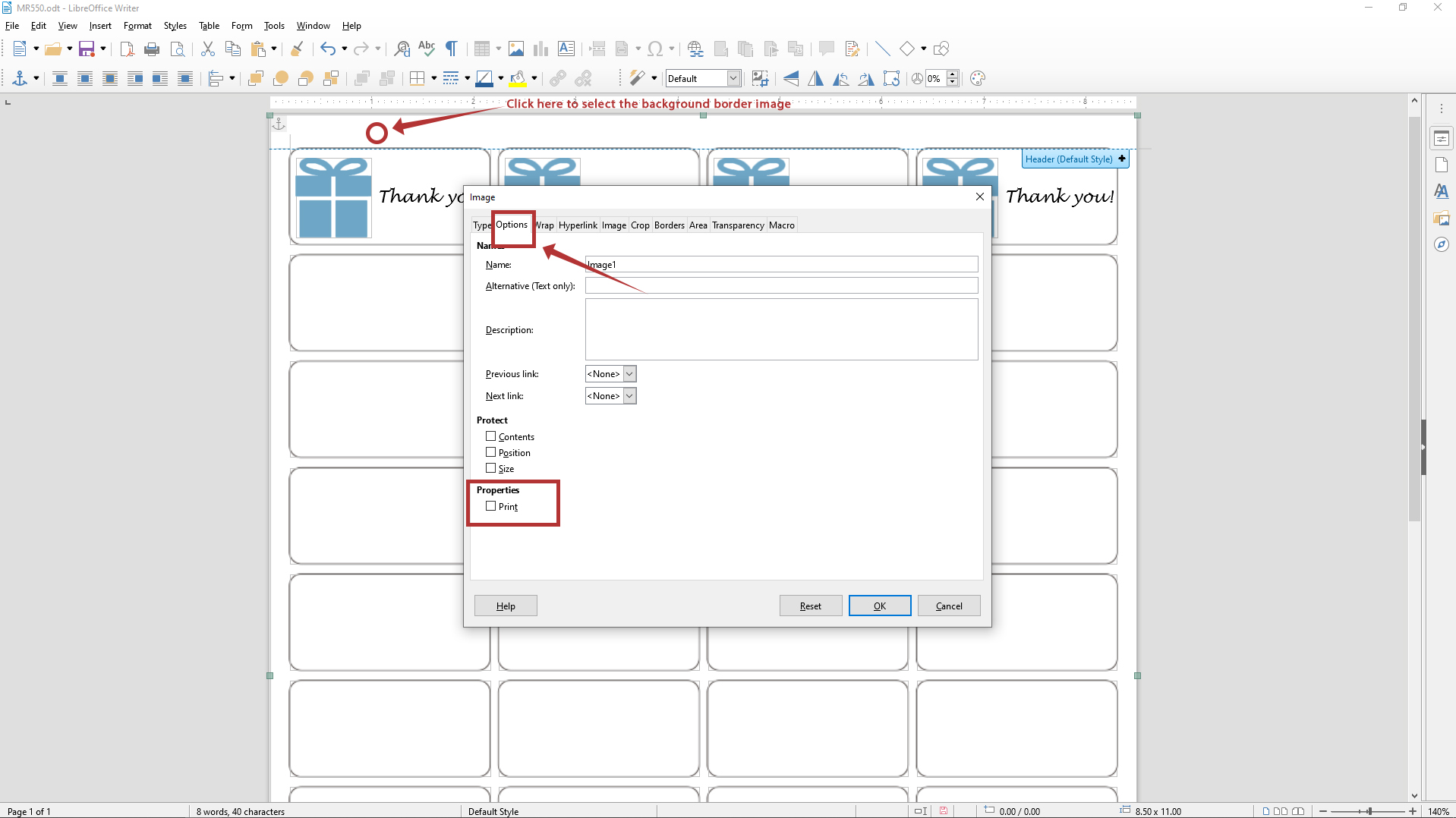This screenshot has height=818, width=1456.
Task: Open the sidebar Gallery icon
Action: tap(1441, 219)
